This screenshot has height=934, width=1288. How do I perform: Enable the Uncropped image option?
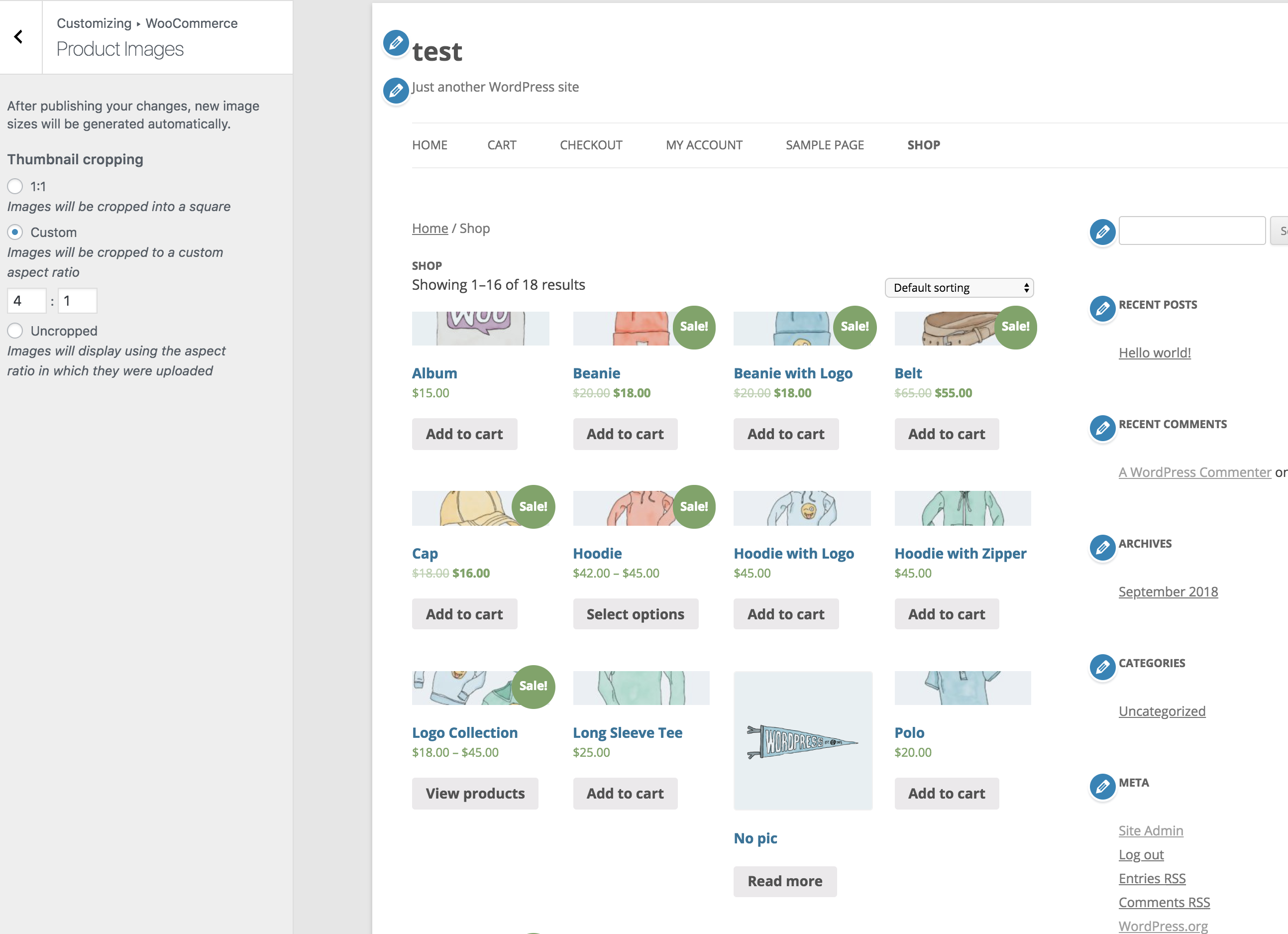15,330
